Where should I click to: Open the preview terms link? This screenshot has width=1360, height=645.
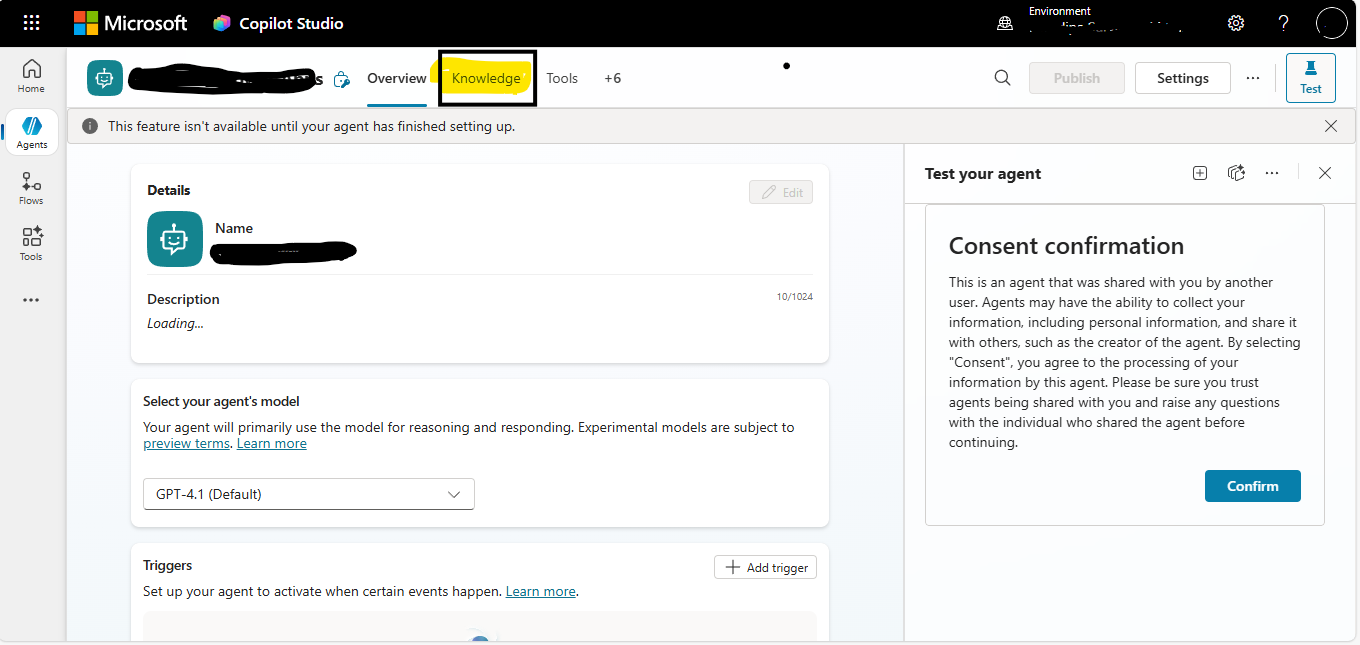pyautogui.click(x=187, y=444)
